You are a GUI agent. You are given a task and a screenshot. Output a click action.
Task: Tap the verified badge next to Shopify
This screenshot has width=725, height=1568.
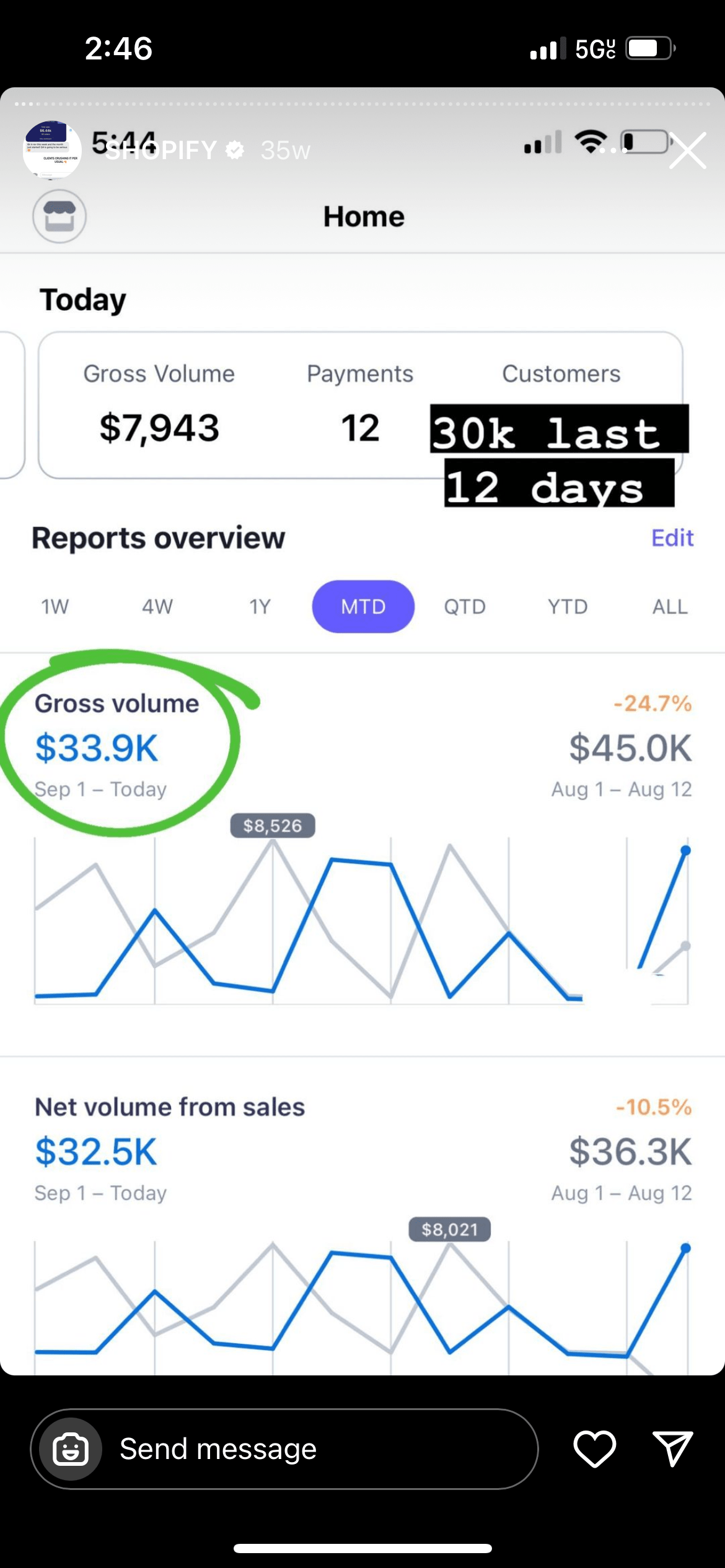pos(235,150)
